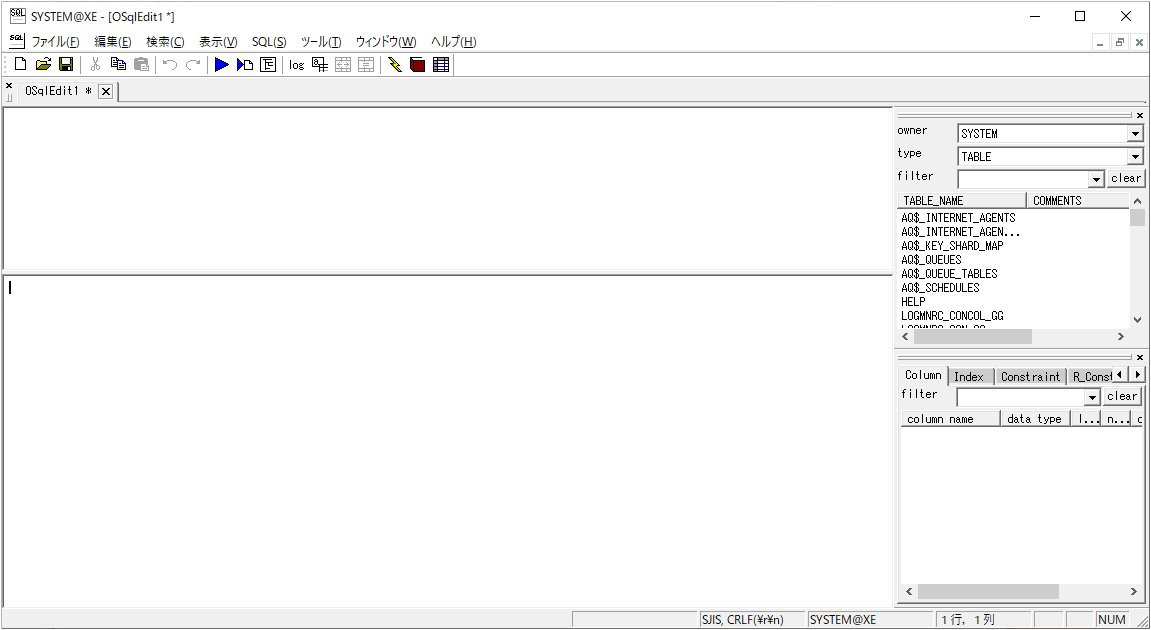Click the tree-structure explain plan toolbar icon
The image size is (1151, 630).
269,65
